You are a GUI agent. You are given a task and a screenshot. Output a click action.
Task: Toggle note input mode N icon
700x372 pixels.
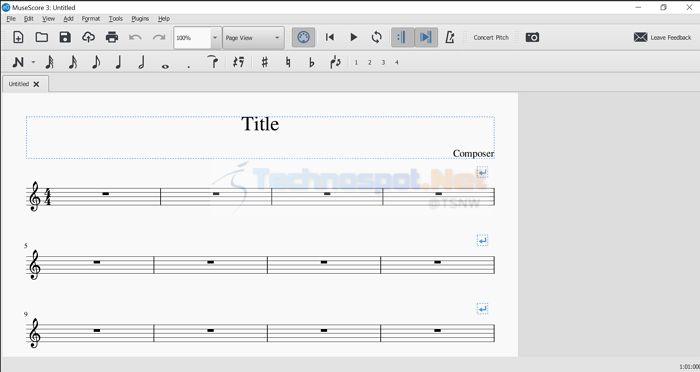[18, 63]
